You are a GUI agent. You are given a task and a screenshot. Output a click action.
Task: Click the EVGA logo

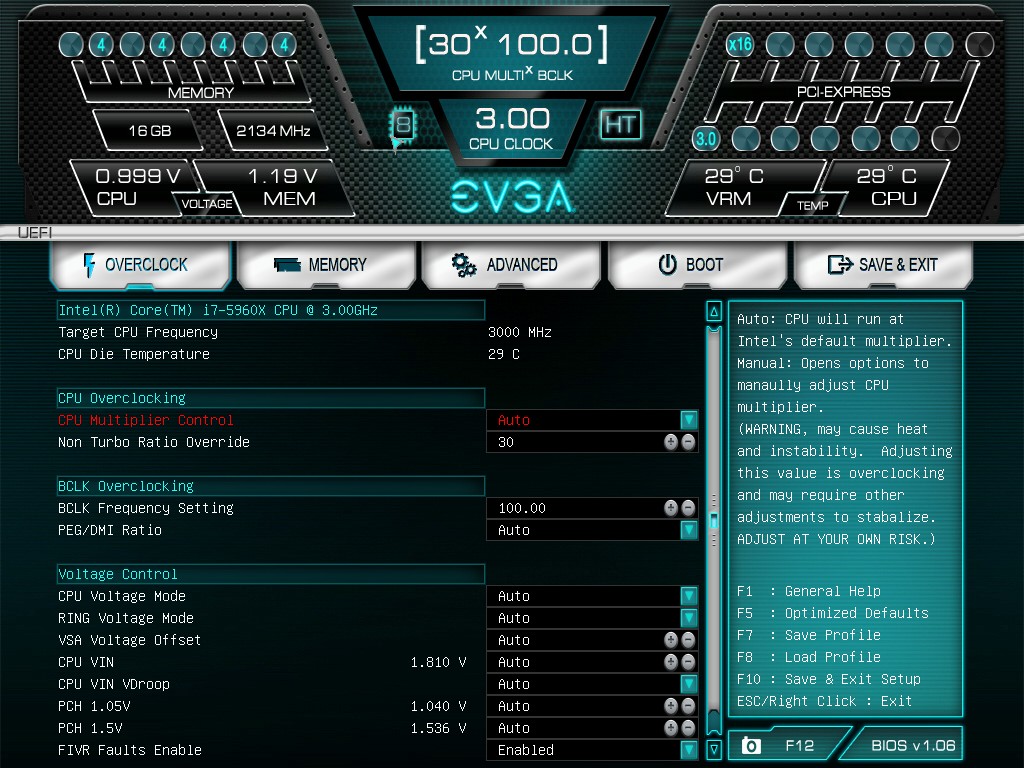pyautogui.click(x=512, y=196)
